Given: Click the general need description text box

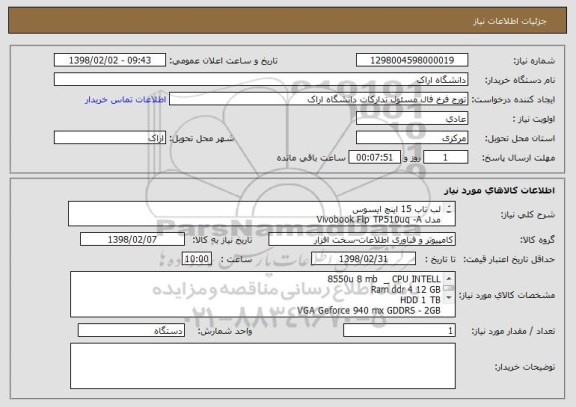Looking at the screenshot, I should (262, 214).
